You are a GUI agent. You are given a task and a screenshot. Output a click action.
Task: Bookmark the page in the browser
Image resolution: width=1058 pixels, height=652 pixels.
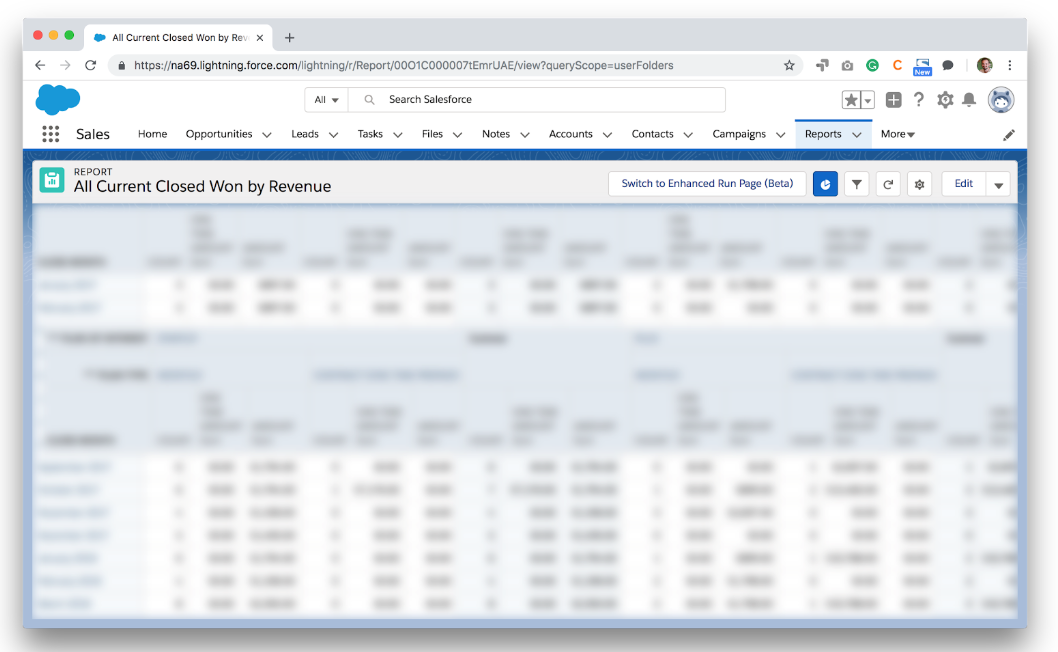[789, 65]
